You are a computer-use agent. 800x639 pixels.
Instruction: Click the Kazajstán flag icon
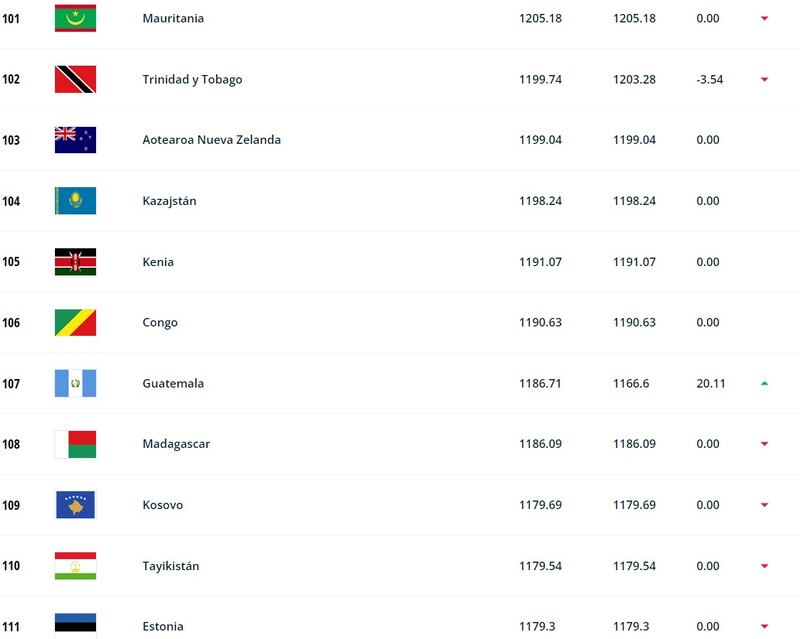pyautogui.click(x=75, y=201)
